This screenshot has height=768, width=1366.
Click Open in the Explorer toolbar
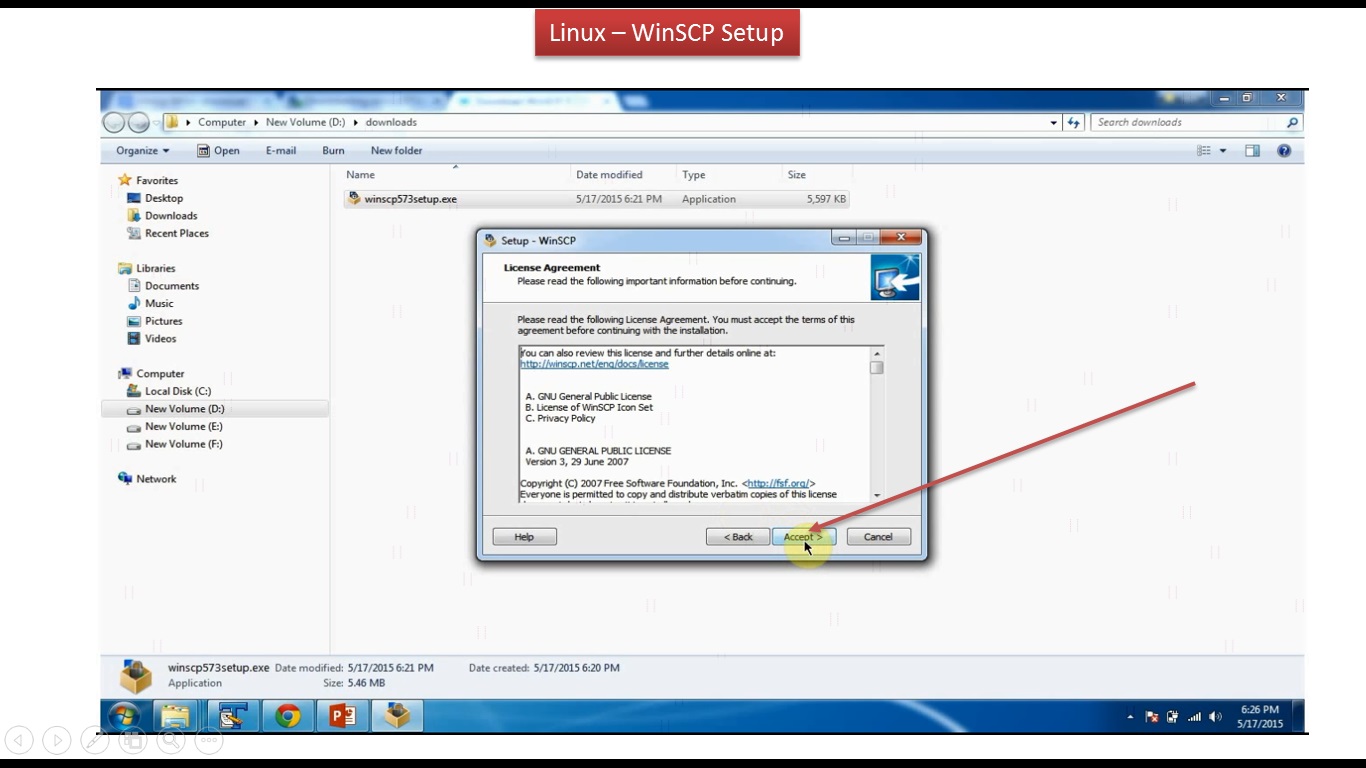click(x=218, y=151)
